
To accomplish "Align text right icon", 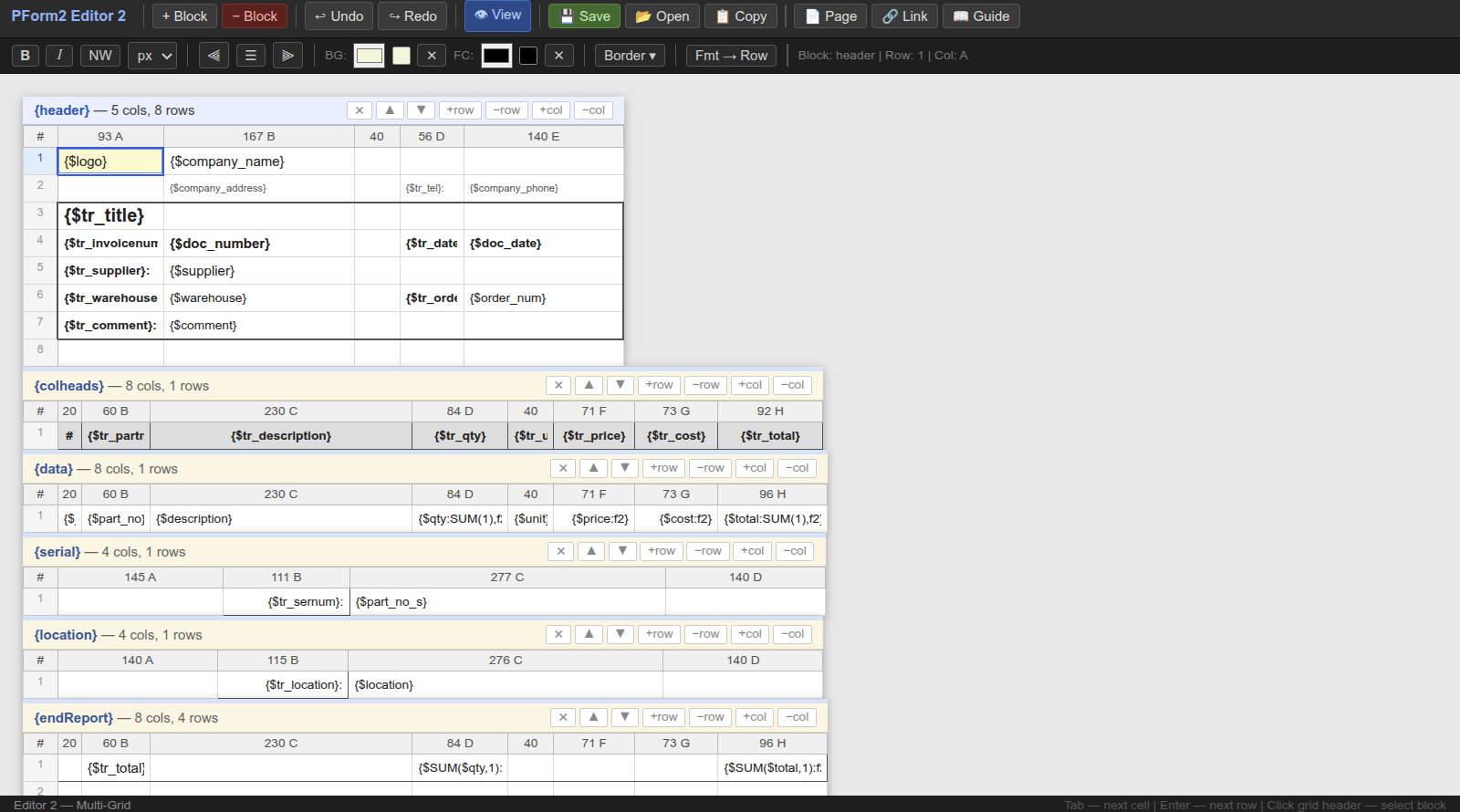I will coord(287,56).
